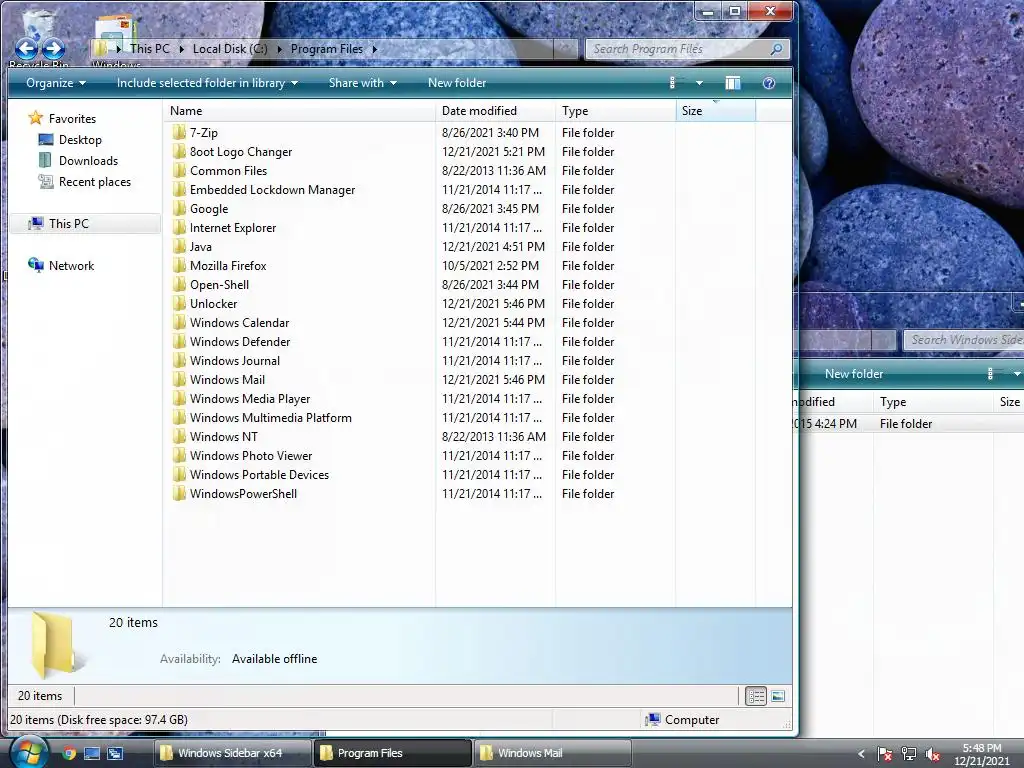Select the Windows Calendar folder
The width and height of the screenshot is (1024, 768).
click(x=239, y=322)
